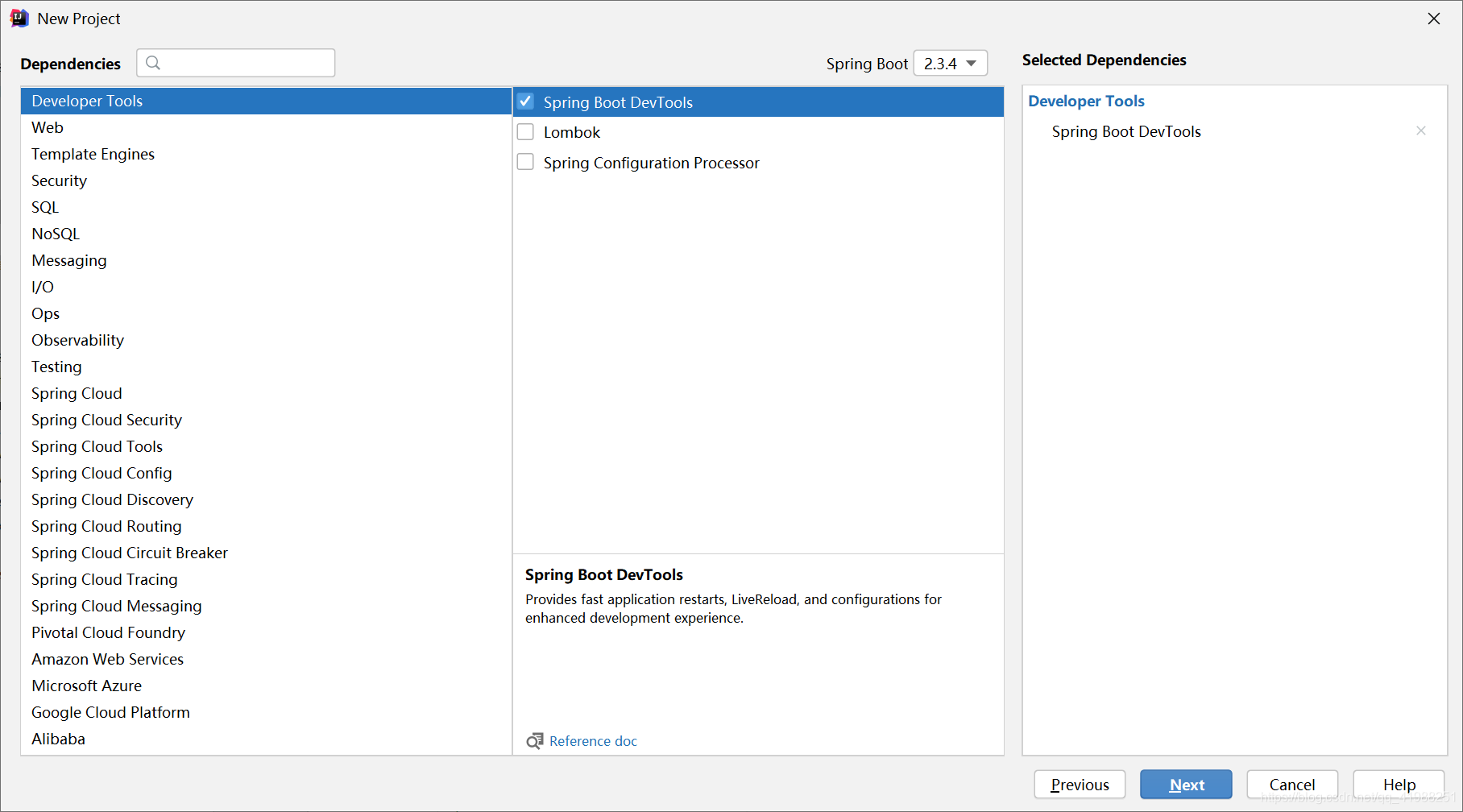Click the Help button
The image size is (1463, 812).
coord(1399,785)
